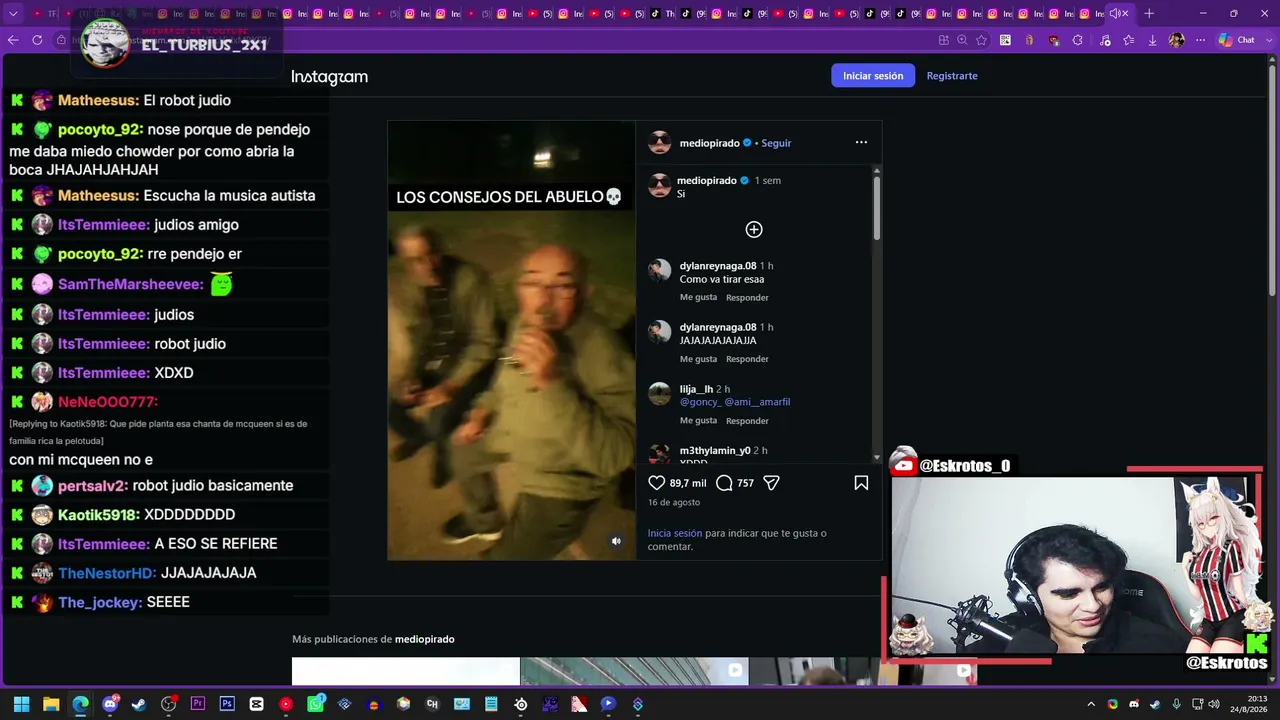Click NeNeOOO777 username in chat
This screenshot has width=1280, height=720.
point(108,402)
